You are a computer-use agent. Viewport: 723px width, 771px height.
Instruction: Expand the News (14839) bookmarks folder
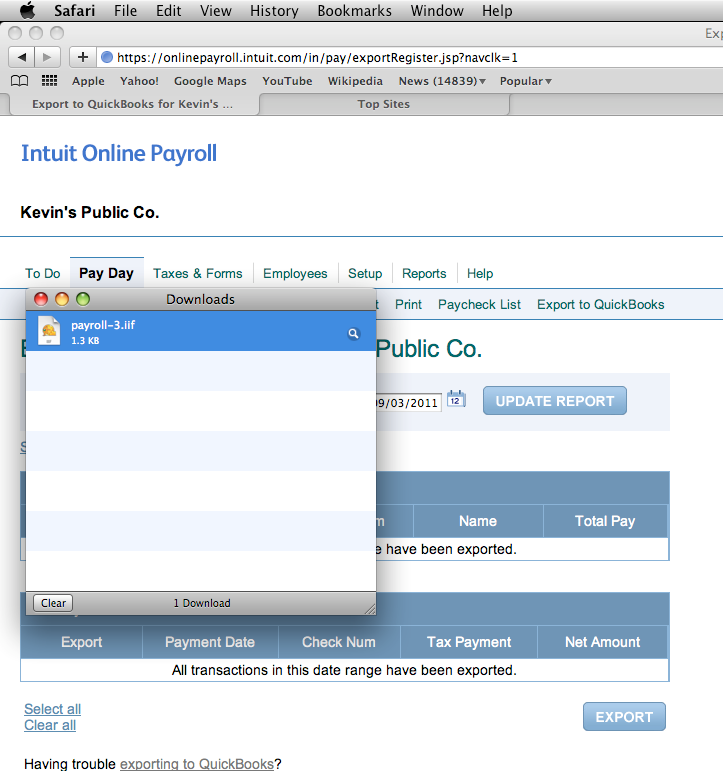click(442, 81)
